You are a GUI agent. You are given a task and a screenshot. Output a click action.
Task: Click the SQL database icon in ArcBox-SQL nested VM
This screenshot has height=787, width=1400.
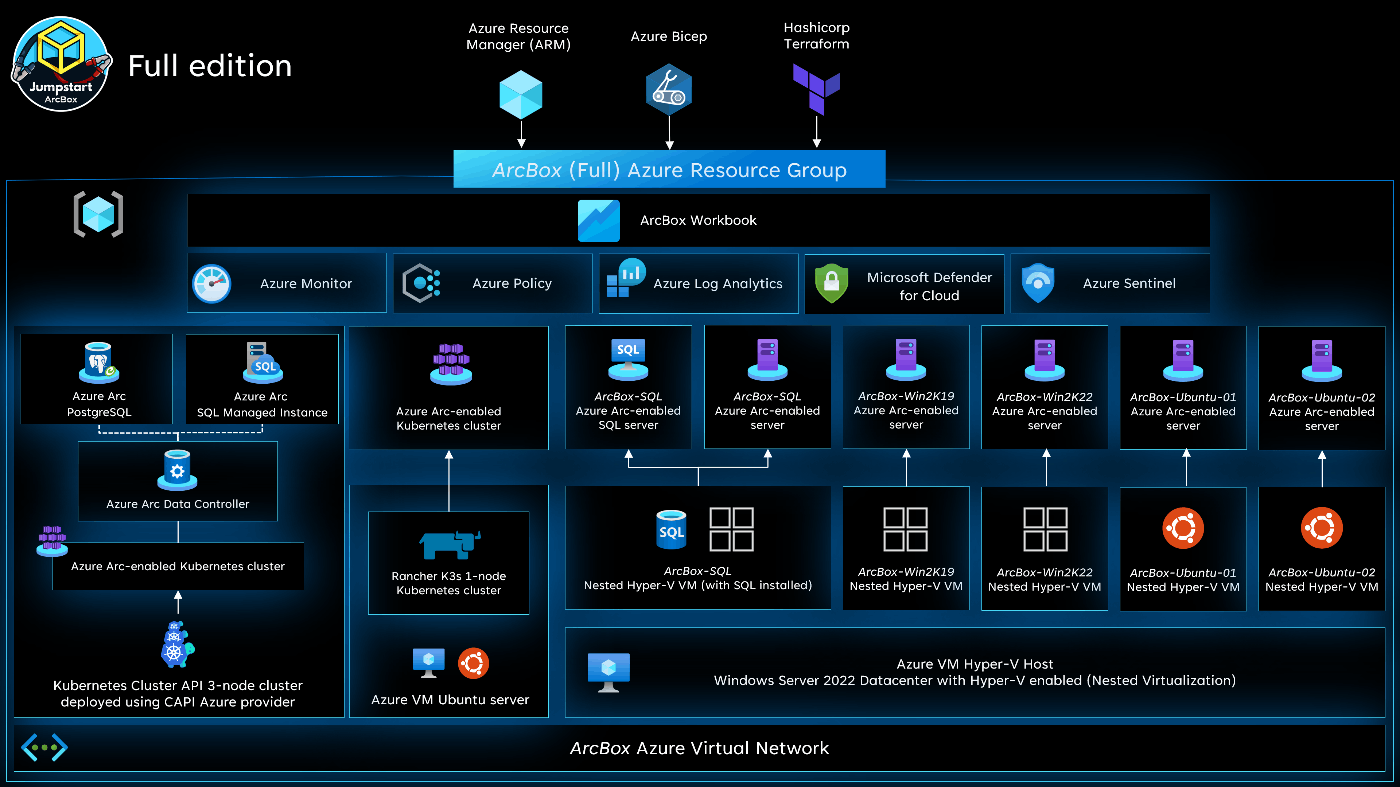pyautogui.click(x=671, y=531)
